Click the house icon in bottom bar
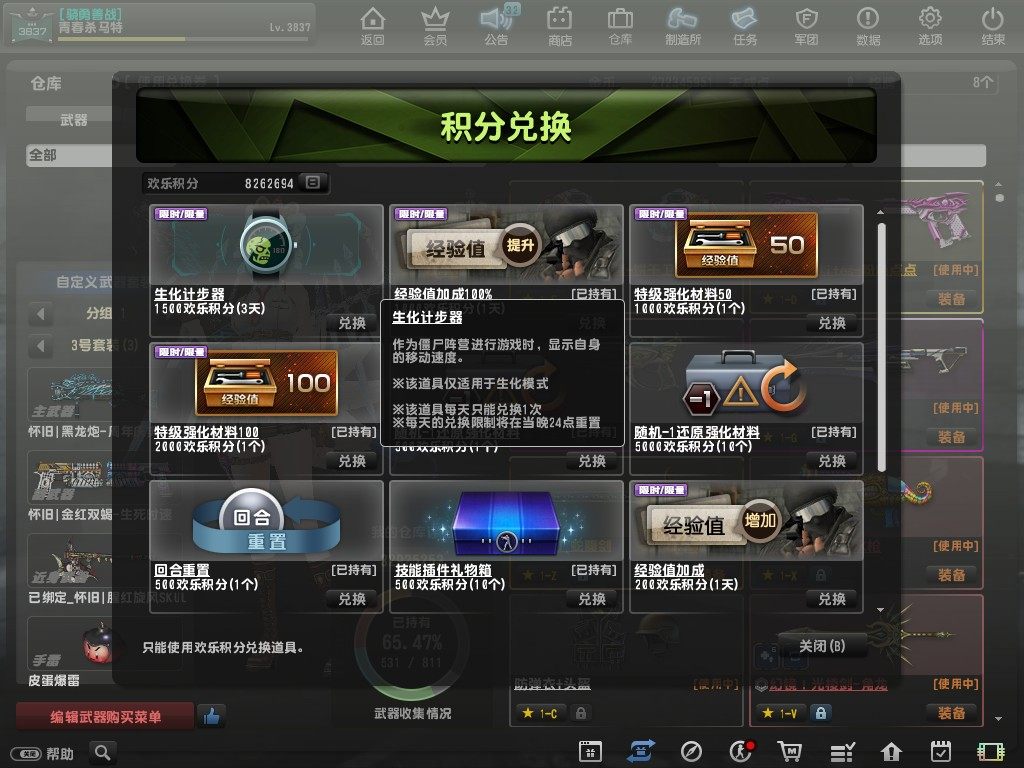 coord(891,752)
